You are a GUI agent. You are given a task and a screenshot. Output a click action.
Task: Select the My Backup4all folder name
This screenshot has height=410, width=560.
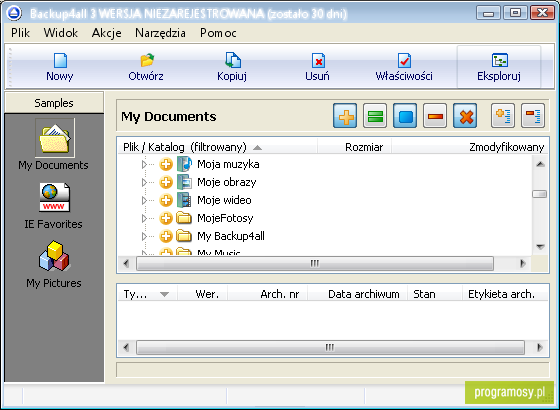231,236
